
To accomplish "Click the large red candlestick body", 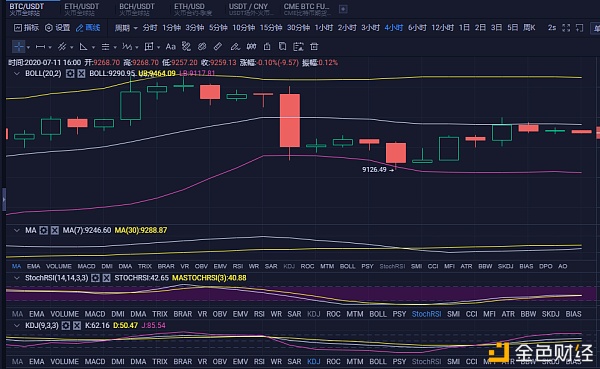I will pos(290,121).
